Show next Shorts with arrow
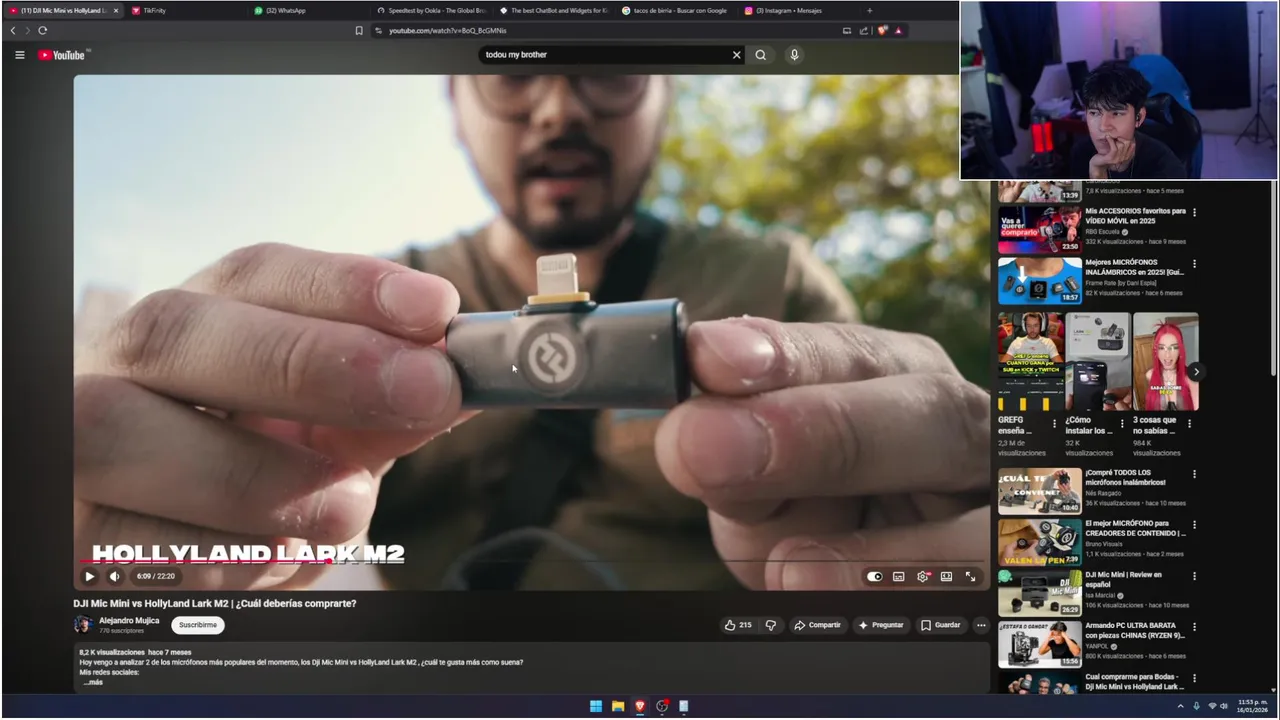The image size is (1280, 720). tap(1196, 372)
